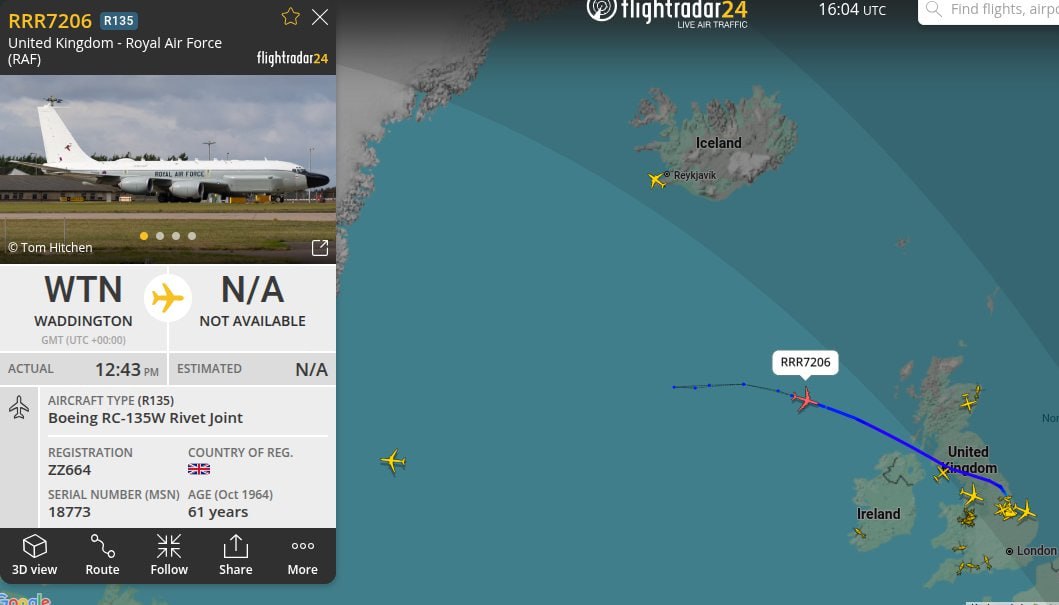Add flight RRR7206 to favorites with star
This screenshot has width=1059, height=605.
290,16
